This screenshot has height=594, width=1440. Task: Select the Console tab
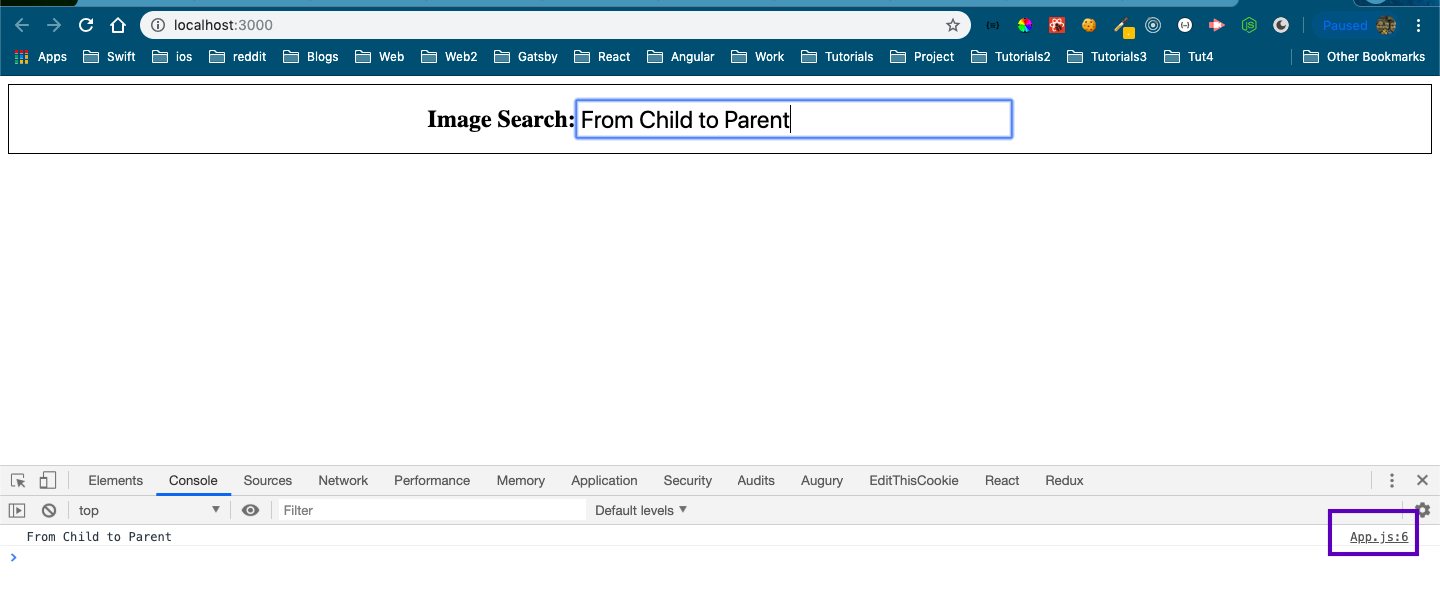tap(193, 481)
